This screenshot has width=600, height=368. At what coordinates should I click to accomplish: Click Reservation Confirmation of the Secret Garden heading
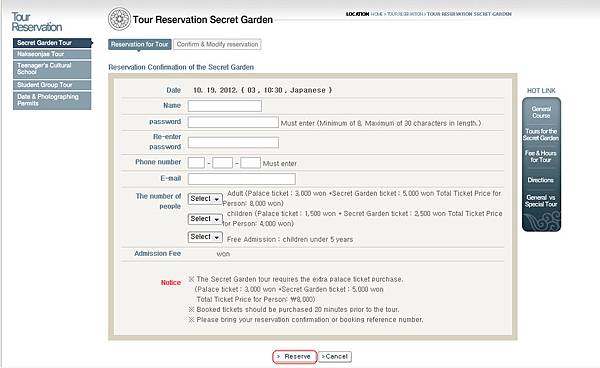(x=181, y=67)
